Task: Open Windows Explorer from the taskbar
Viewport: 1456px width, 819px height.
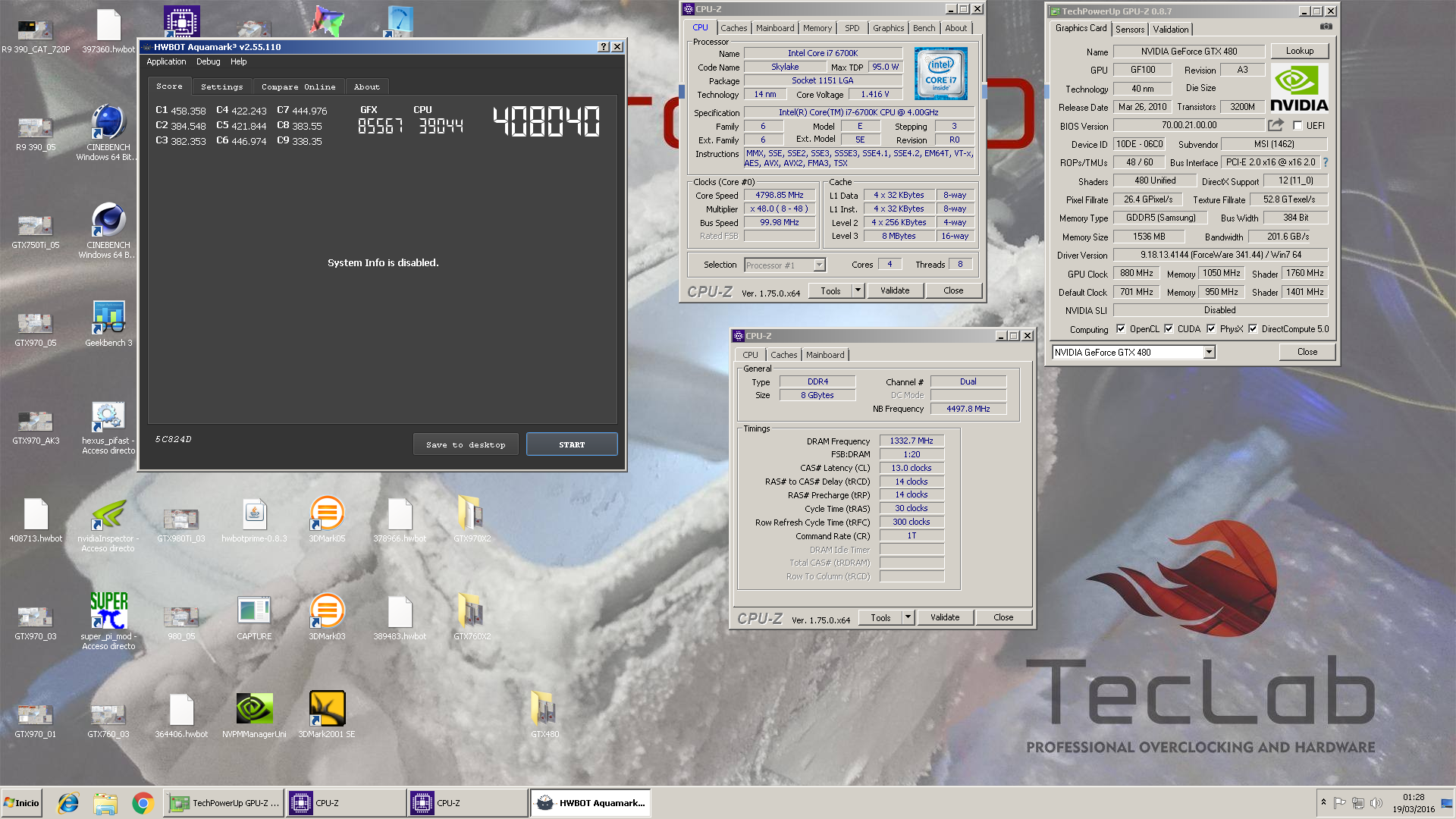Action: pos(105,803)
